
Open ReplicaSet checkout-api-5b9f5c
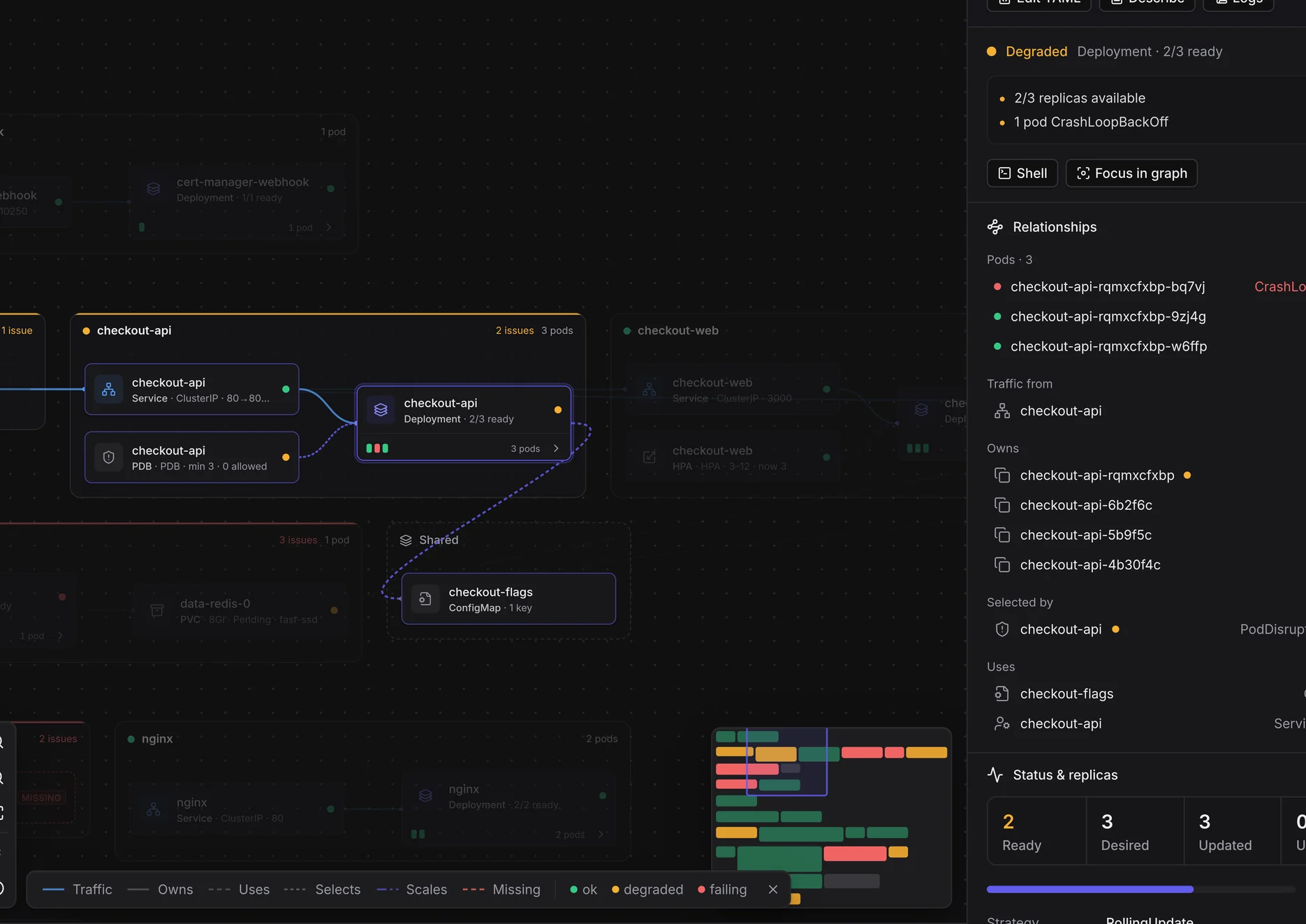tap(1086, 535)
